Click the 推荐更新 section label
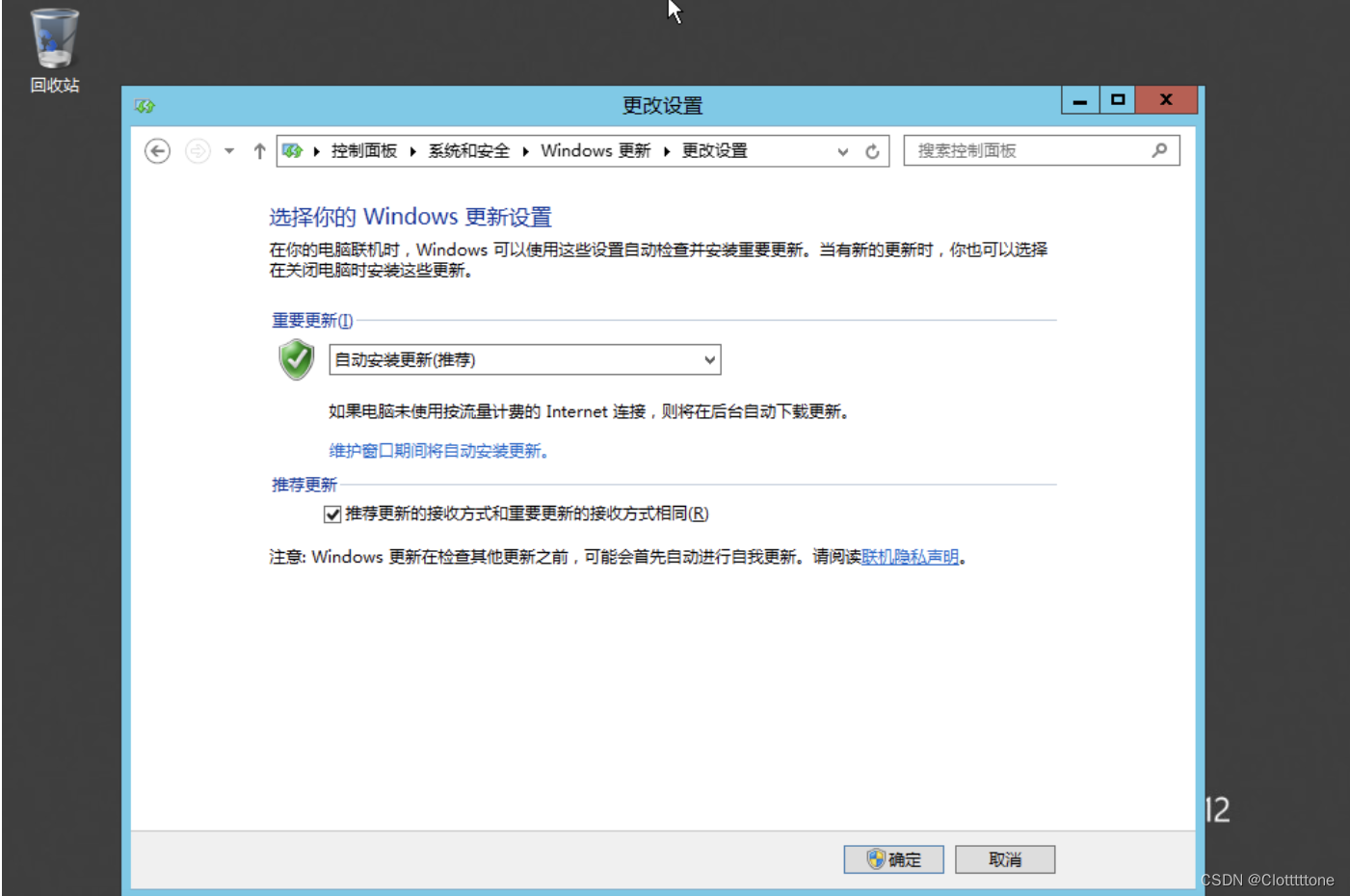The image size is (1350, 896). click(x=304, y=485)
